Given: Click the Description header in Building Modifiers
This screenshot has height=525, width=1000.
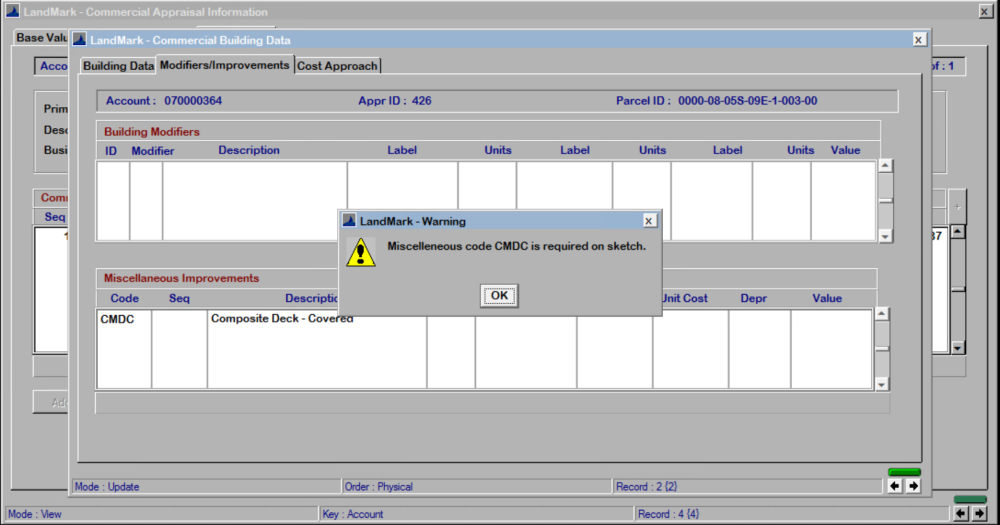Looking at the screenshot, I should click(249, 150).
